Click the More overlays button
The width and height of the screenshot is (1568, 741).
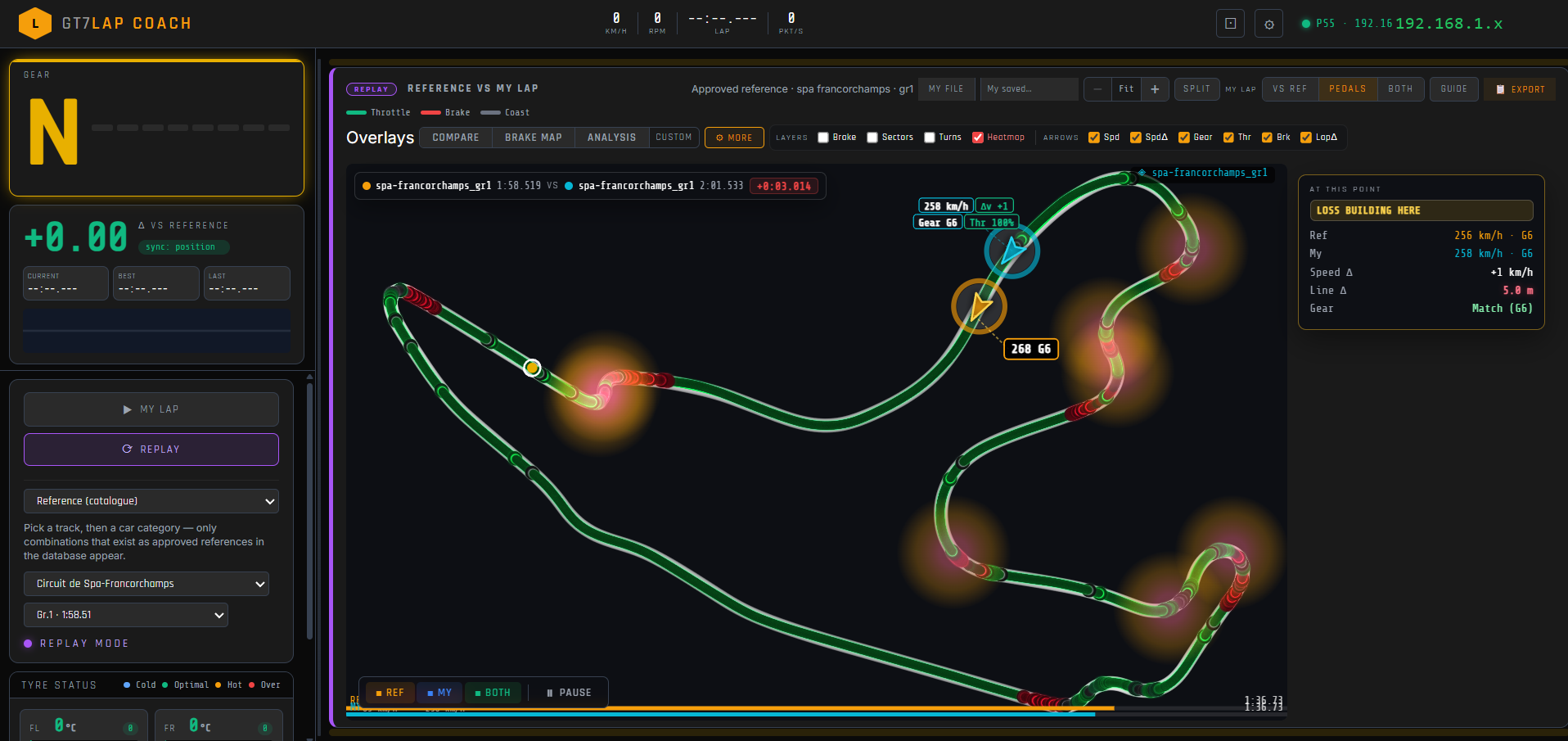[x=734, y=138]
